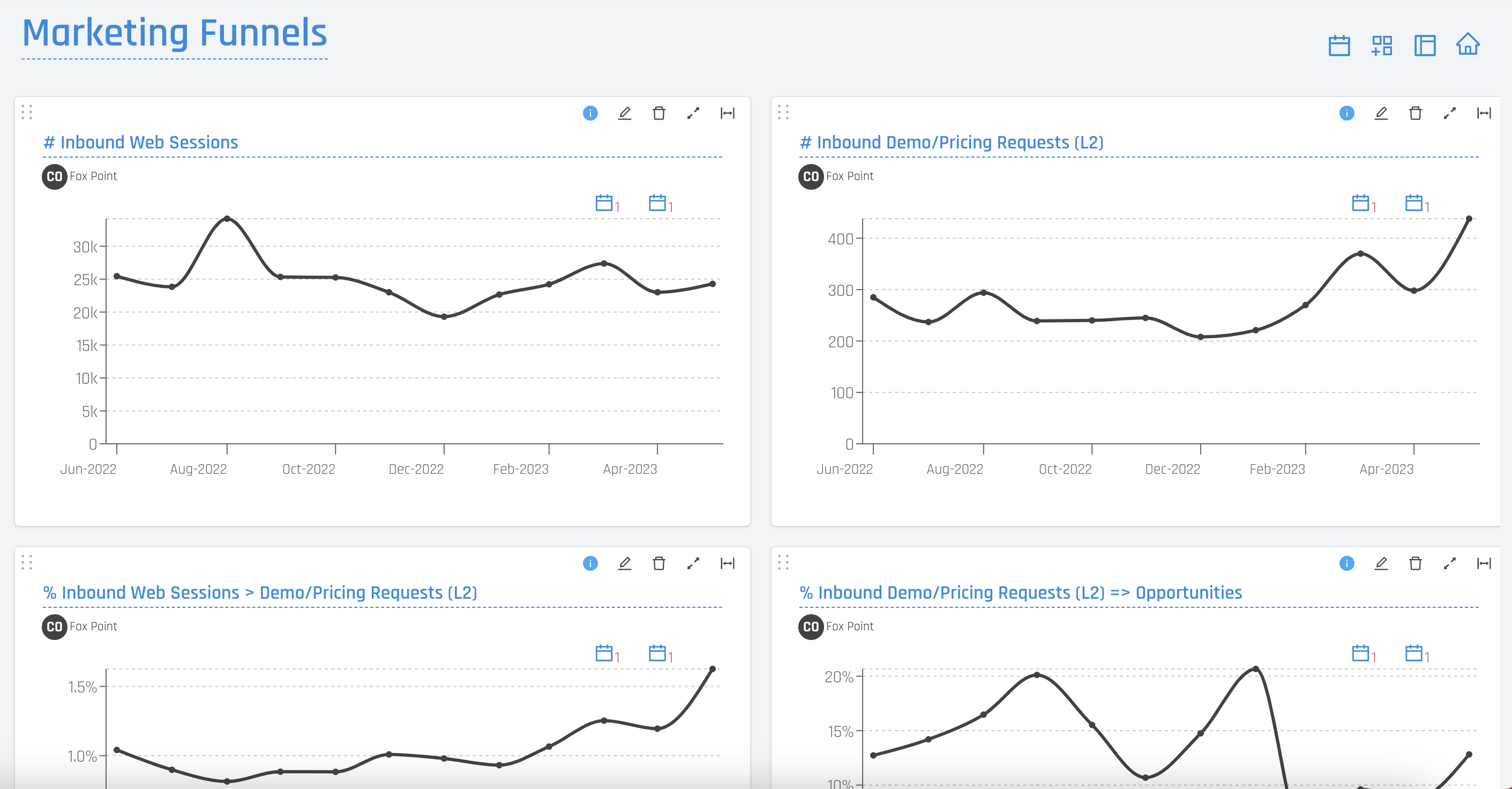The width and height of the screenshot is (1512, 789).
Task: Expand the L2 => Opportunities chart fullscreen
Action: [1450, 563]
